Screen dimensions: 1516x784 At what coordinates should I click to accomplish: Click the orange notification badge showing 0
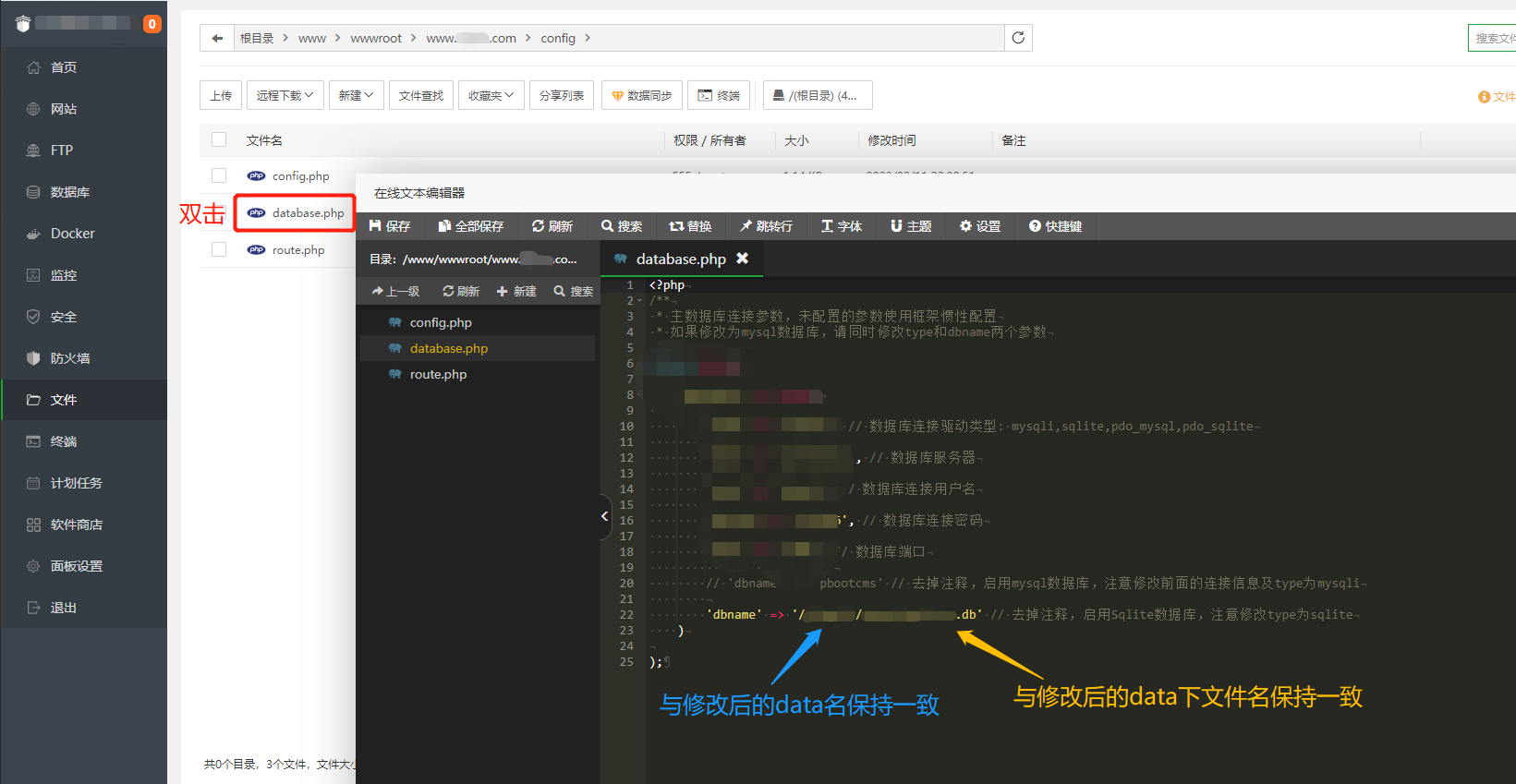(152, 24)
